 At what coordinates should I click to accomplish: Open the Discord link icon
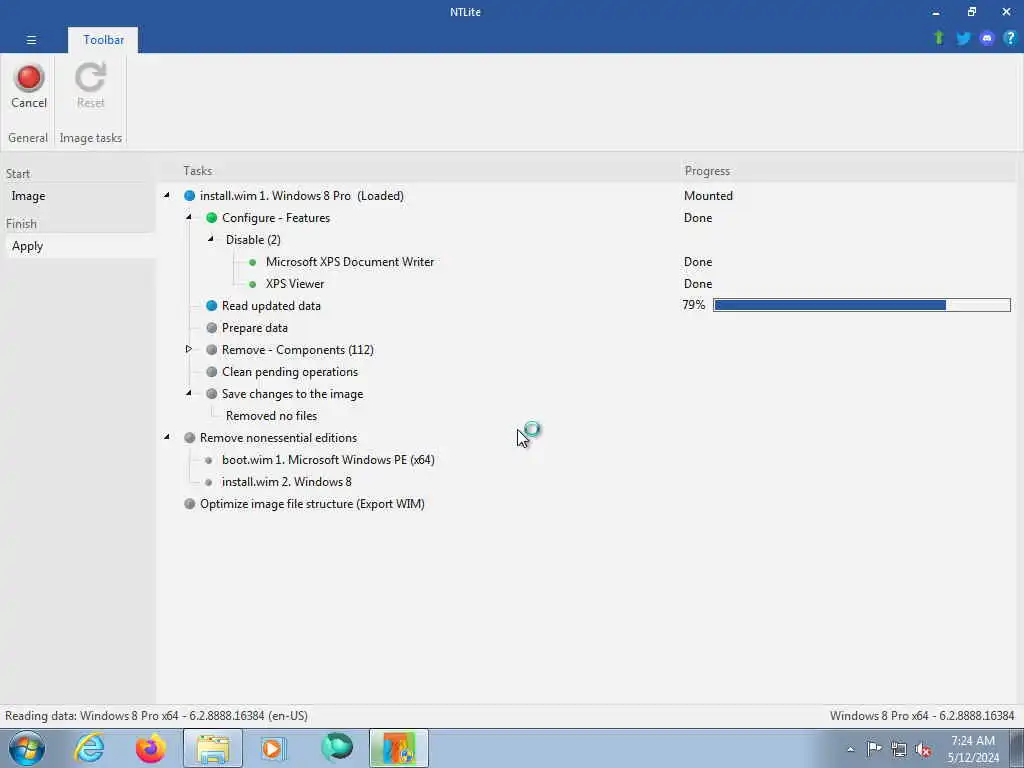(987, 39)
